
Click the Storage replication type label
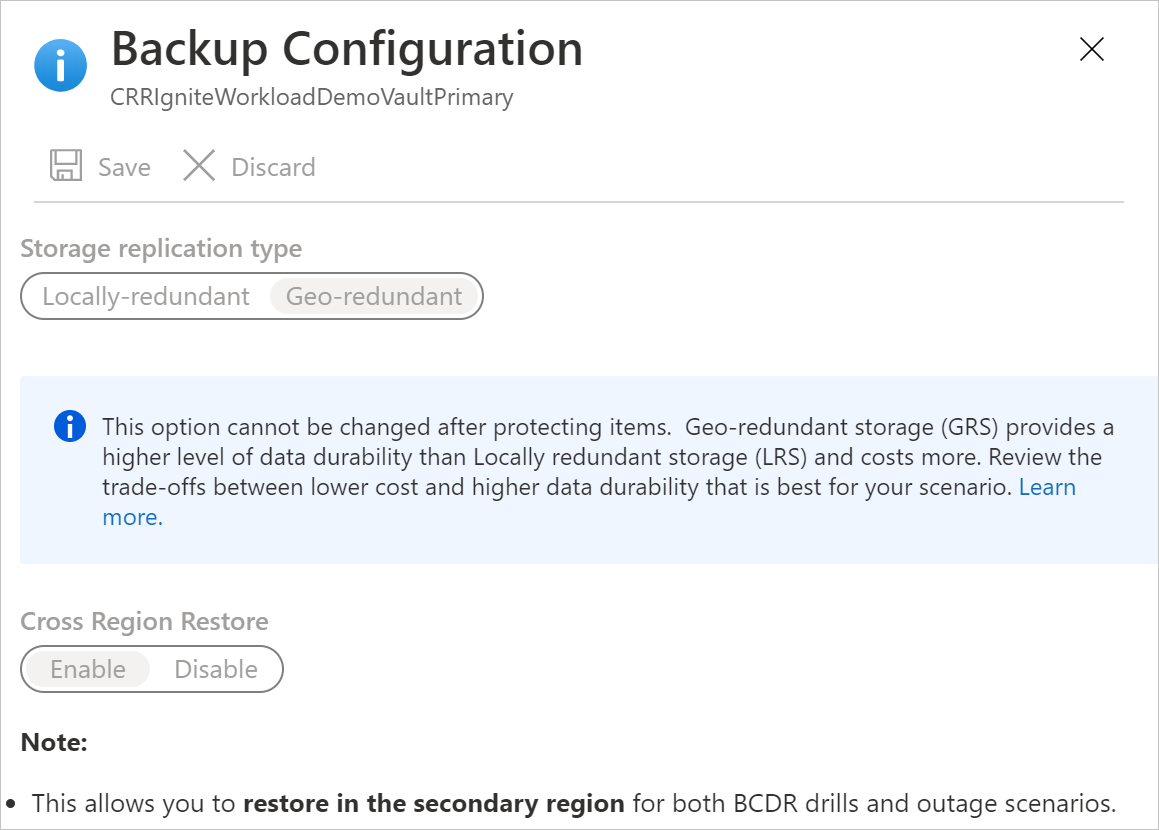tap(161, 248)
